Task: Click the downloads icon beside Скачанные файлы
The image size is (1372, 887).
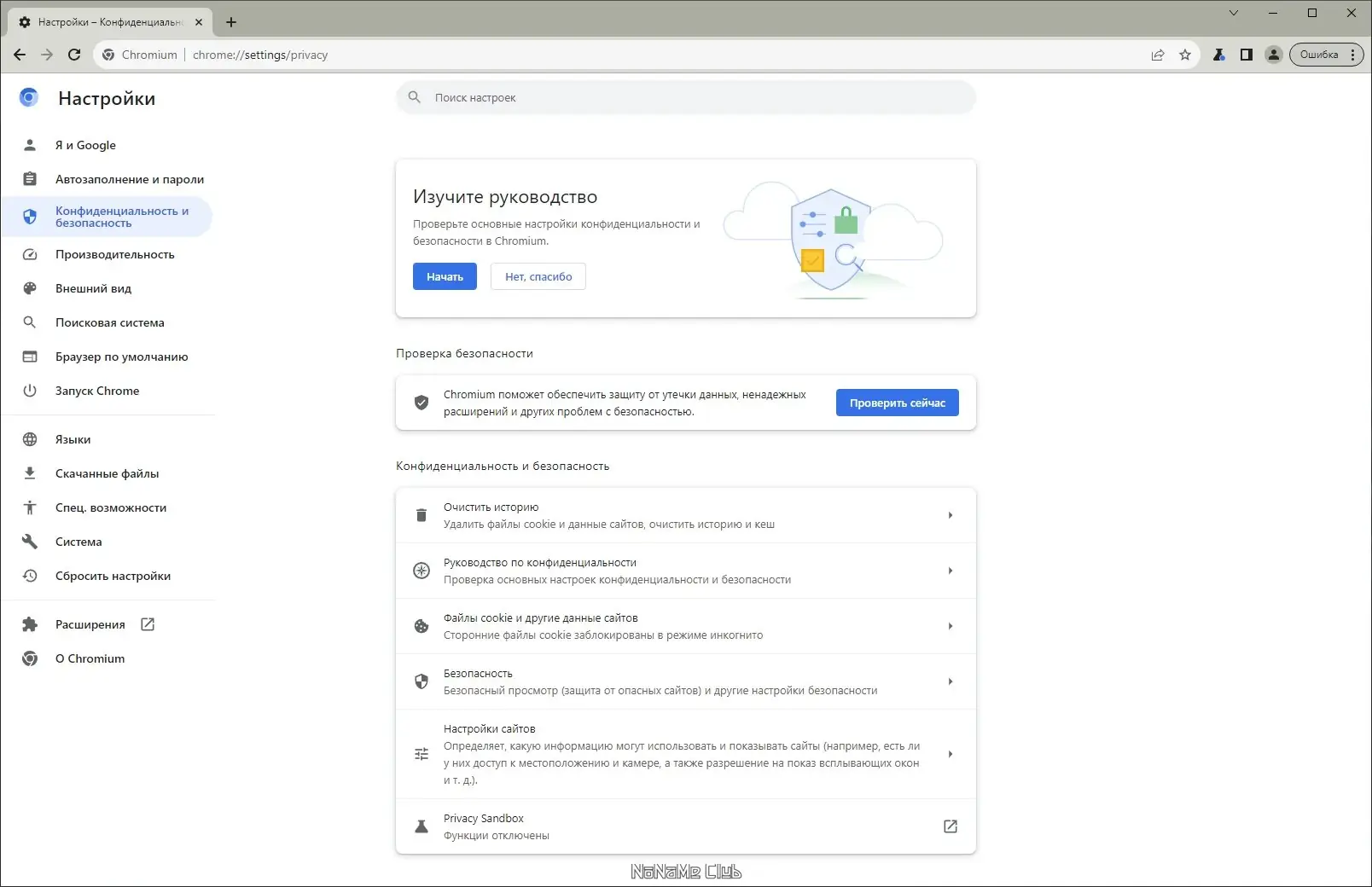Action: (x=29, y=472)
